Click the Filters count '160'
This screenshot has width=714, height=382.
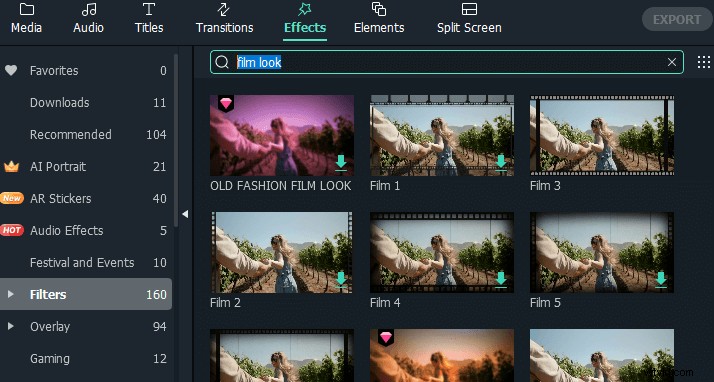coord(156,295)
